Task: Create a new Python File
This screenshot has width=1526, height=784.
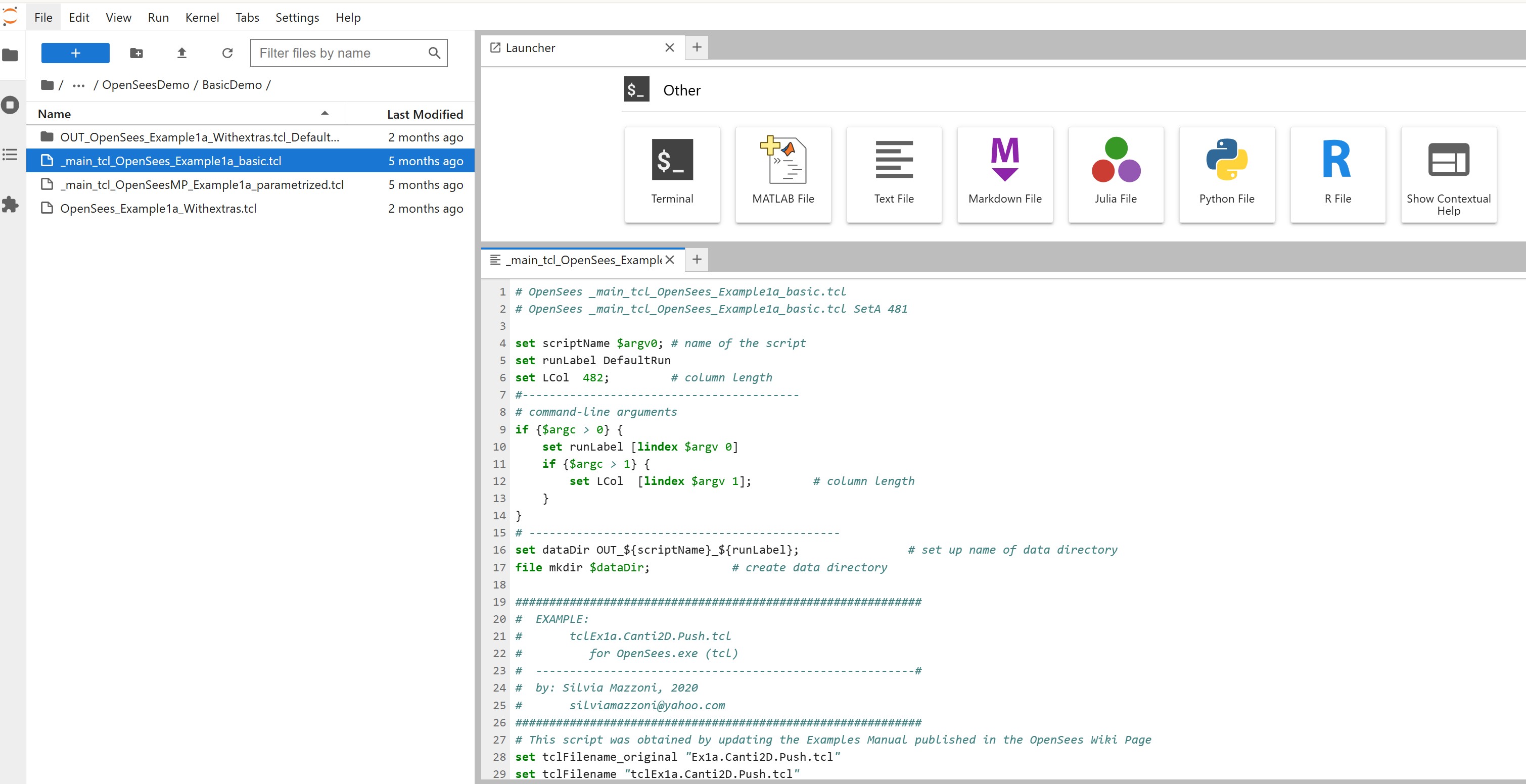Action: pyautogui.click(x=1226, y=174)
